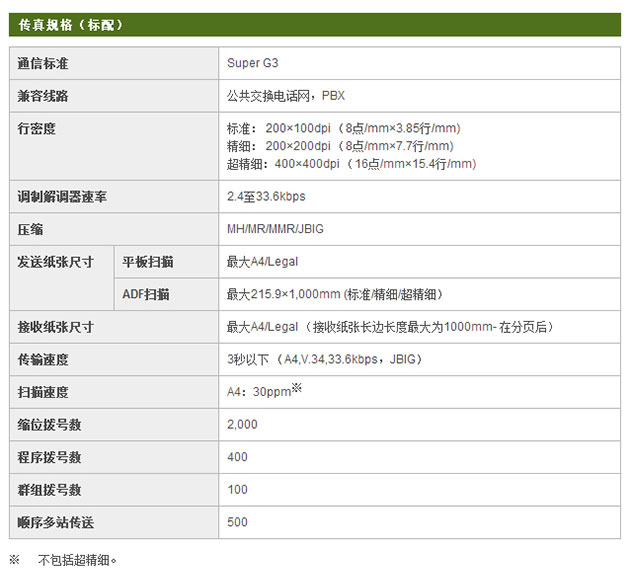The image size is (630, 579).
Task: Select the 缩位拨号数 value 2,000
Action: tap(242, 425)
